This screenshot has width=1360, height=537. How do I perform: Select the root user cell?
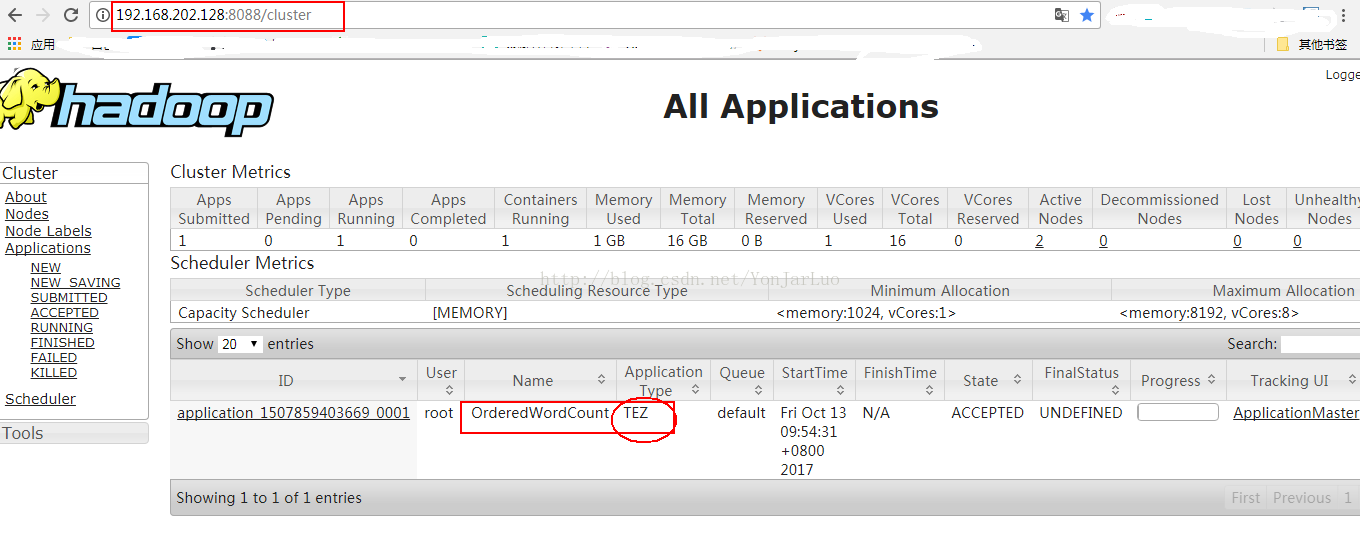click(x=438, y=413)
